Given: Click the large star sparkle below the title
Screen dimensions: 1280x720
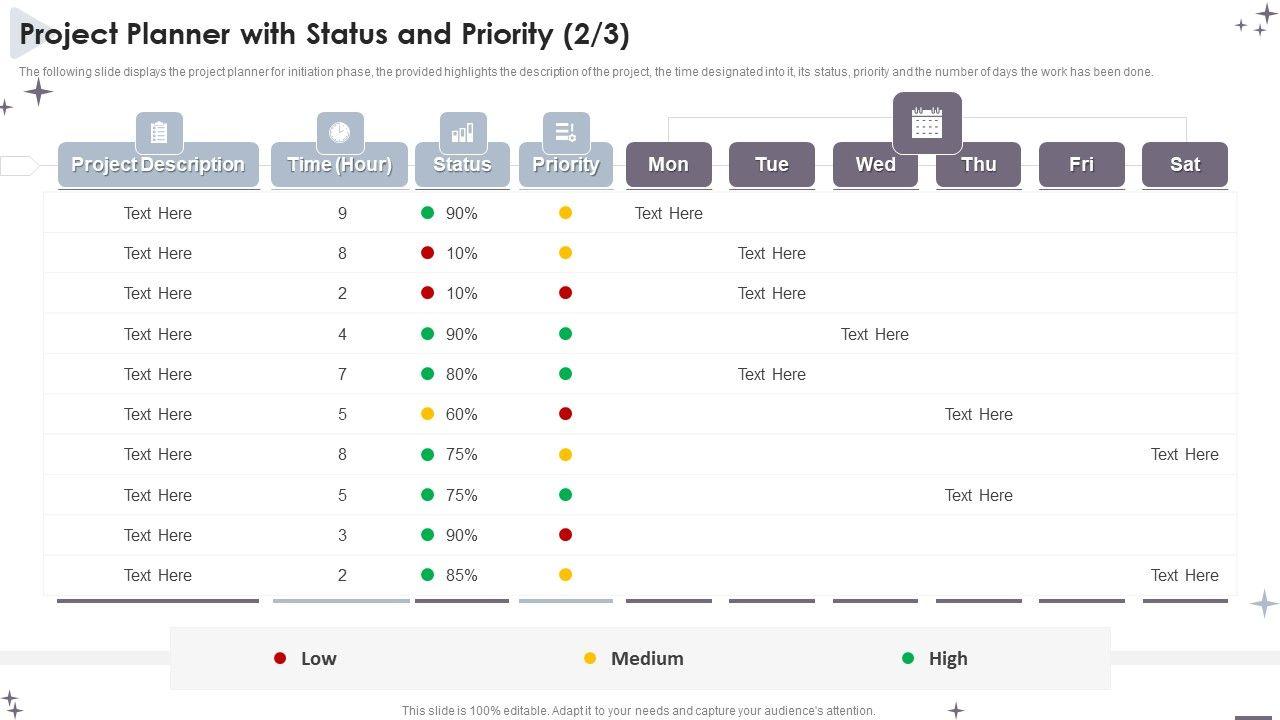Looking at the screenshot, I should pyautogui.click(x=38, y=93).
